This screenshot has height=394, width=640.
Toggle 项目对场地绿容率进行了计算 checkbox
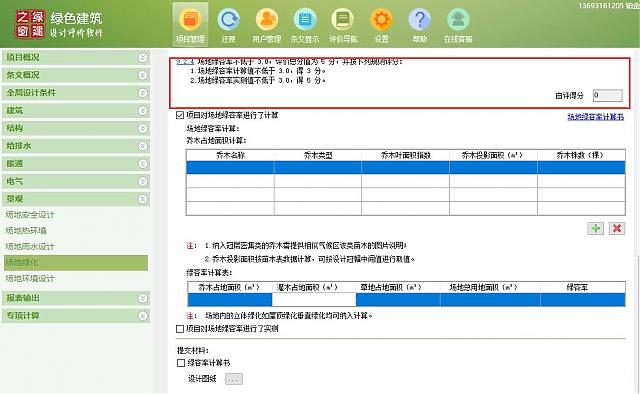pos(180,116)
